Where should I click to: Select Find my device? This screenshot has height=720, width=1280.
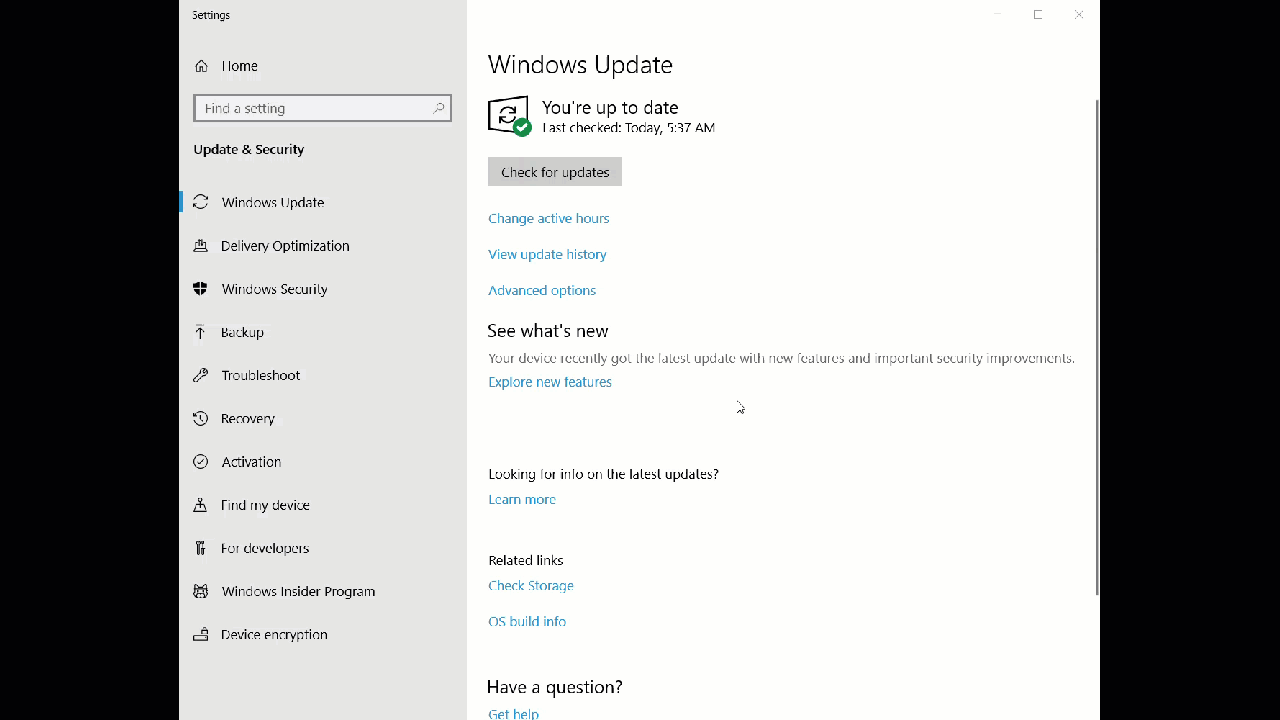coord(323,505)
